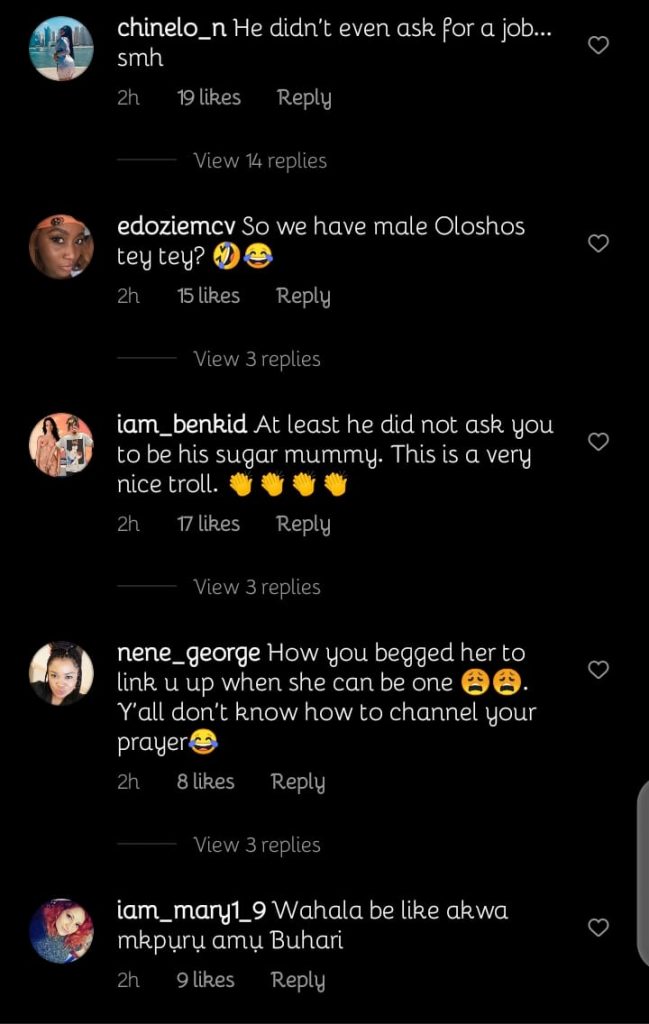
Task: Expand replies under nene_george's comment
Action: point(256,845)
